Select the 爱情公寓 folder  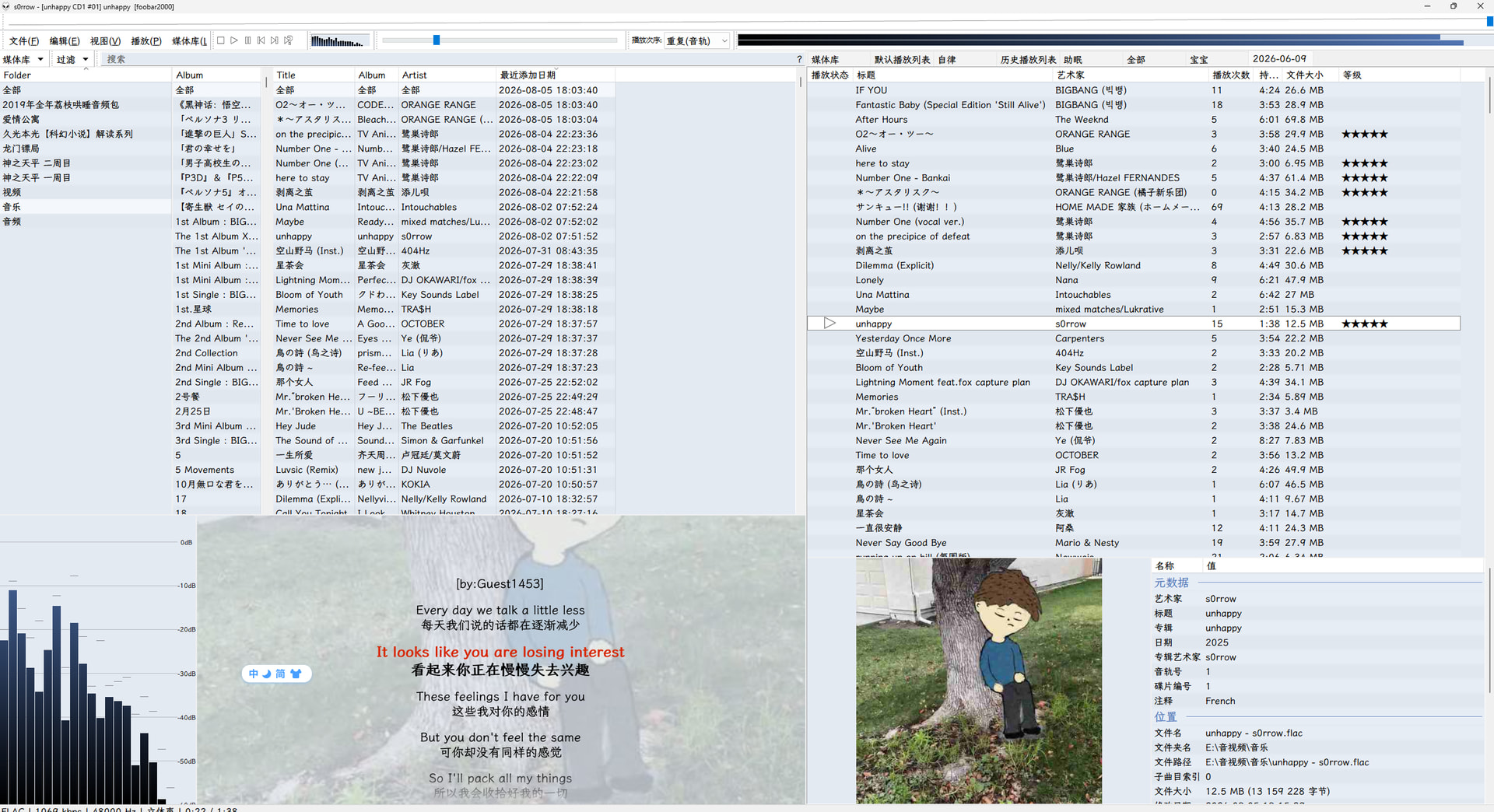[x=86, y=119]
